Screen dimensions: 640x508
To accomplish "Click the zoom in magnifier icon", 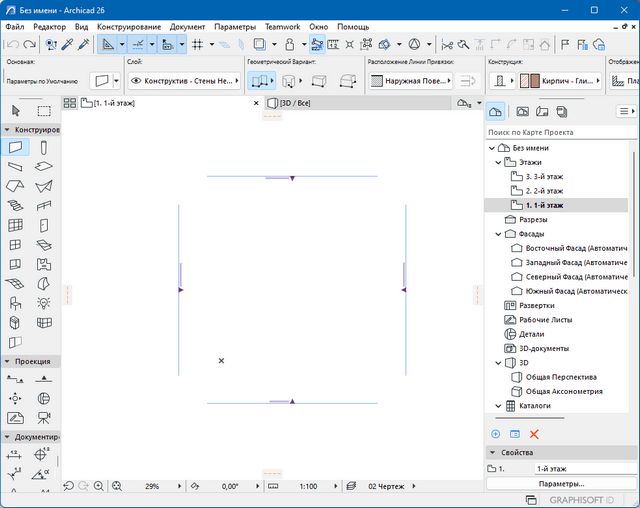I will point(99,485).
